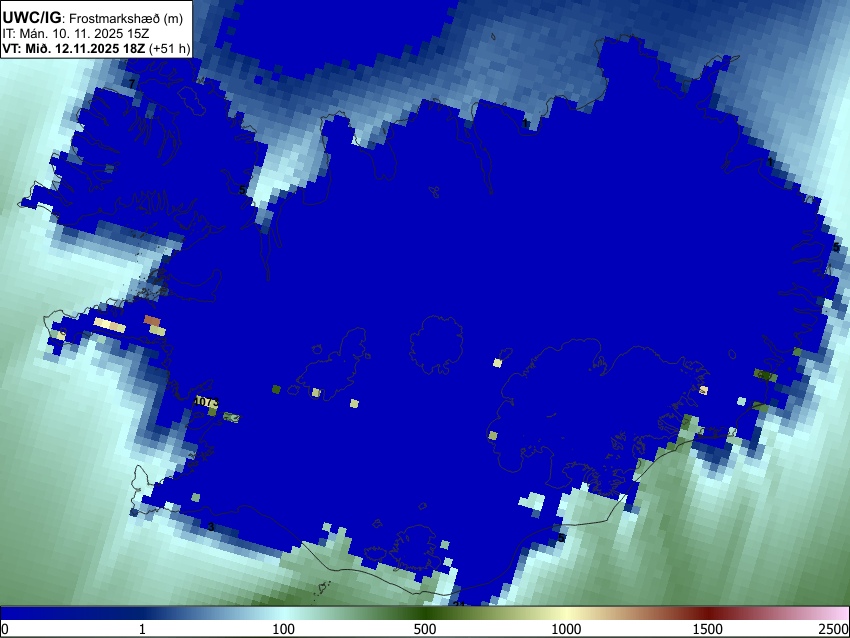This screenshot has width=850, height=638.
Task: Click the round glacier outline at the map centre
Action: 436,345
